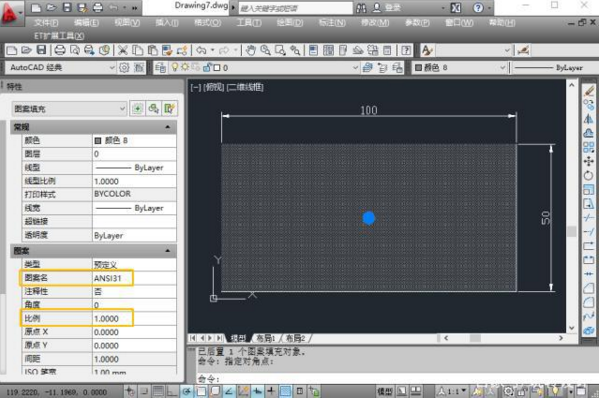Select the Rotate tool in right toolbar

(589, 175)
